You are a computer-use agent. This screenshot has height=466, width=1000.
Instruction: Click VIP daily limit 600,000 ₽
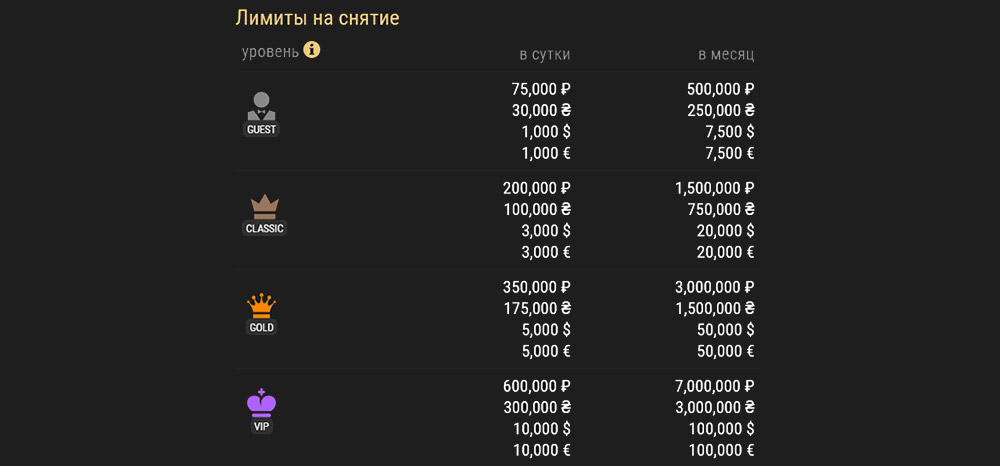[x=536, y=385]
